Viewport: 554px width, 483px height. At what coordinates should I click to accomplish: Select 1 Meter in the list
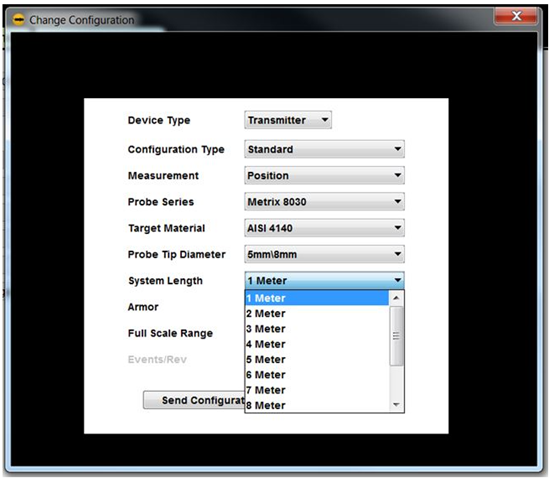coord(317,298)
